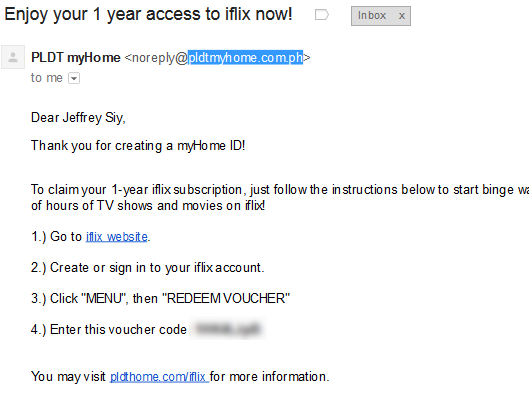
Task: Open the iflix website link
Action: 117,237
